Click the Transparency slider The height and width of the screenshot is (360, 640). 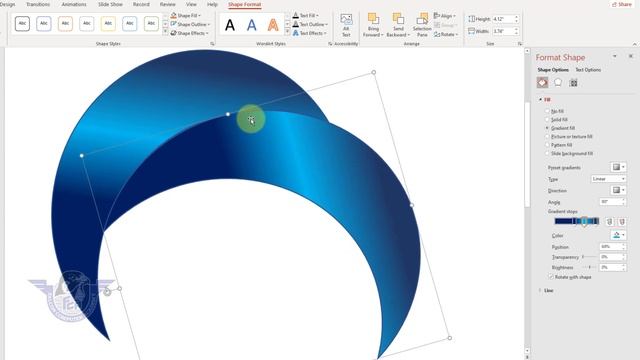pyautogui.click(x=589, y=257)
